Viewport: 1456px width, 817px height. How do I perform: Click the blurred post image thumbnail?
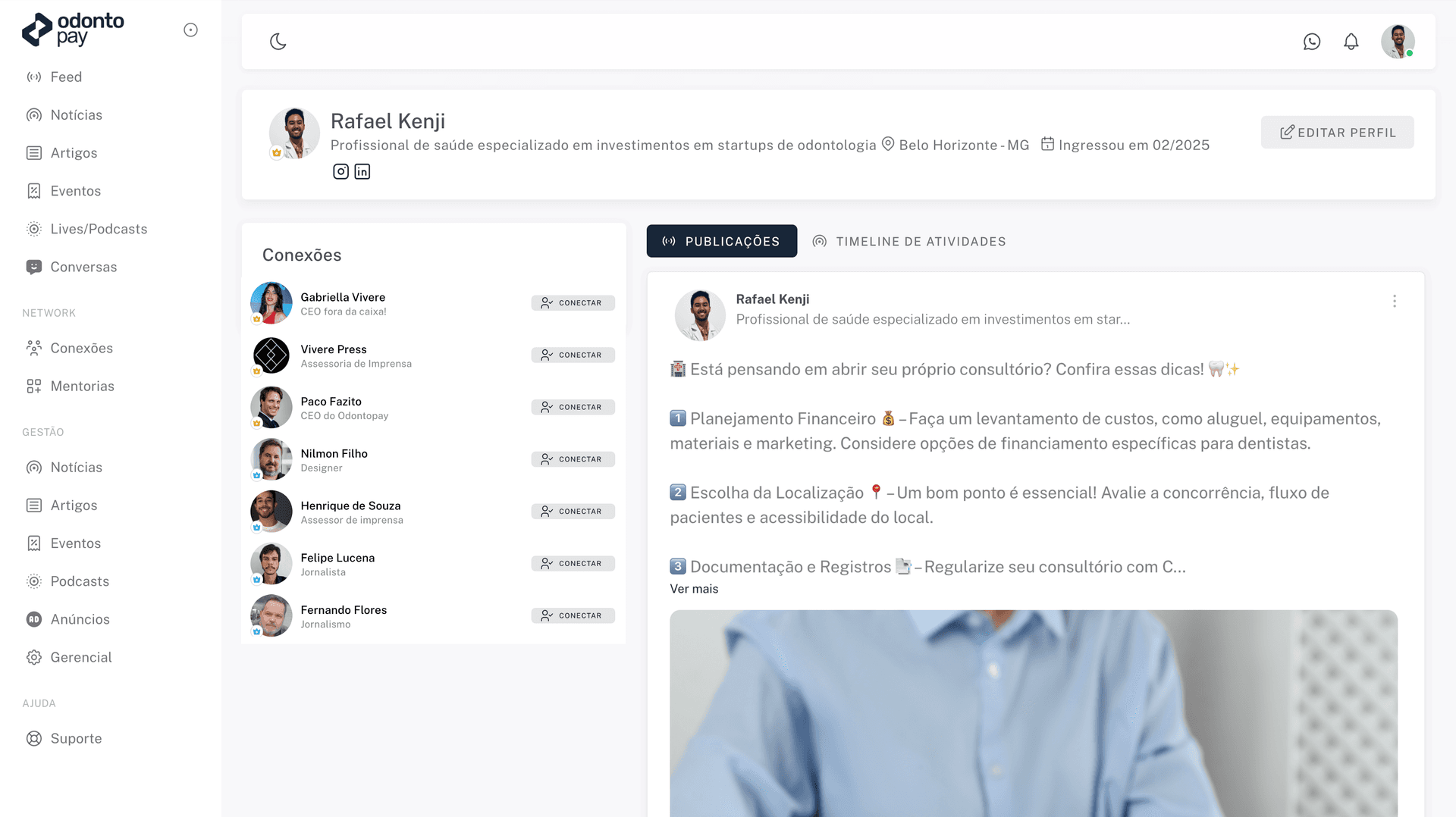click(1033, 712)
